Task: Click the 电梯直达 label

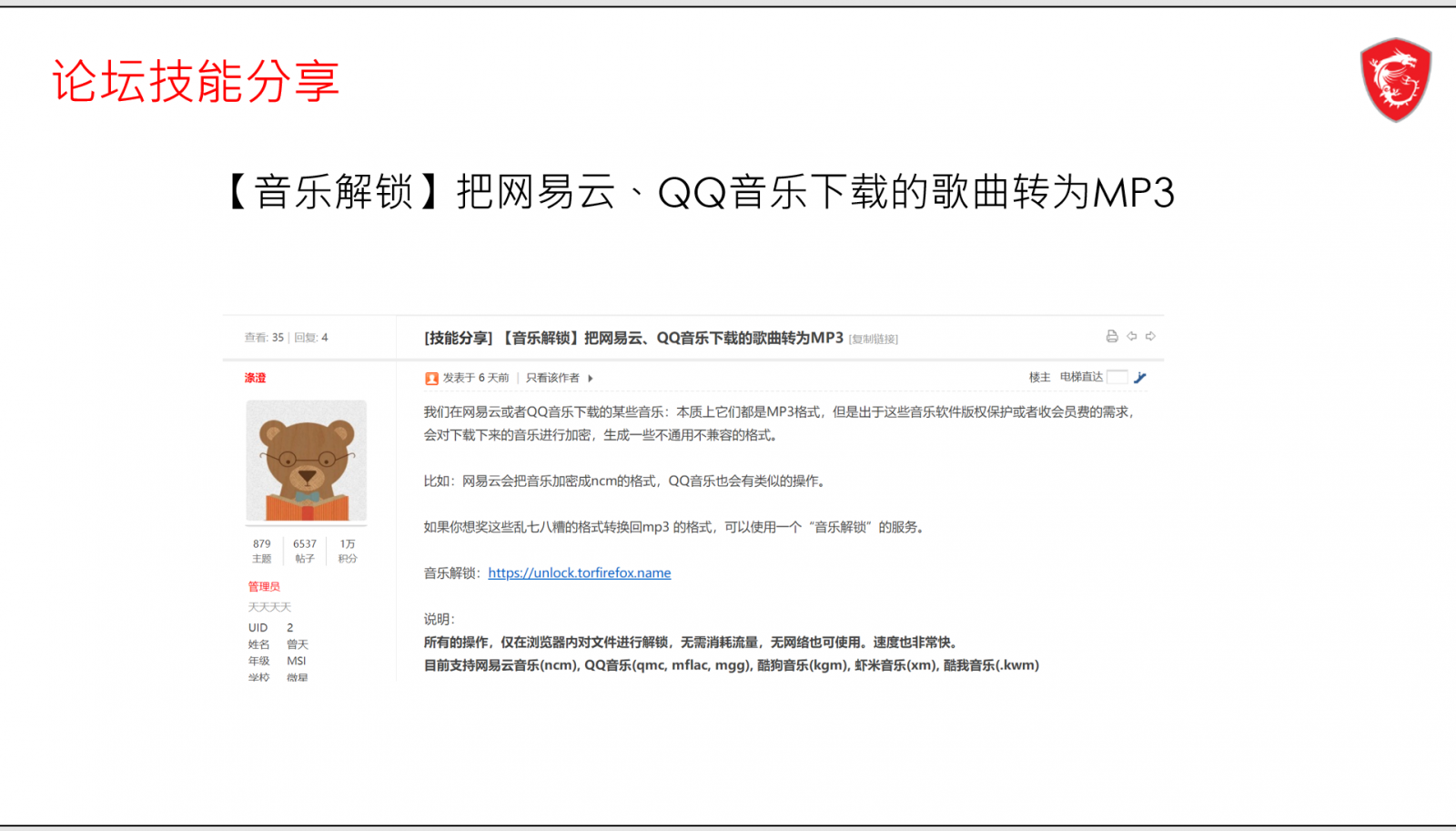Action: point(1081,377)
